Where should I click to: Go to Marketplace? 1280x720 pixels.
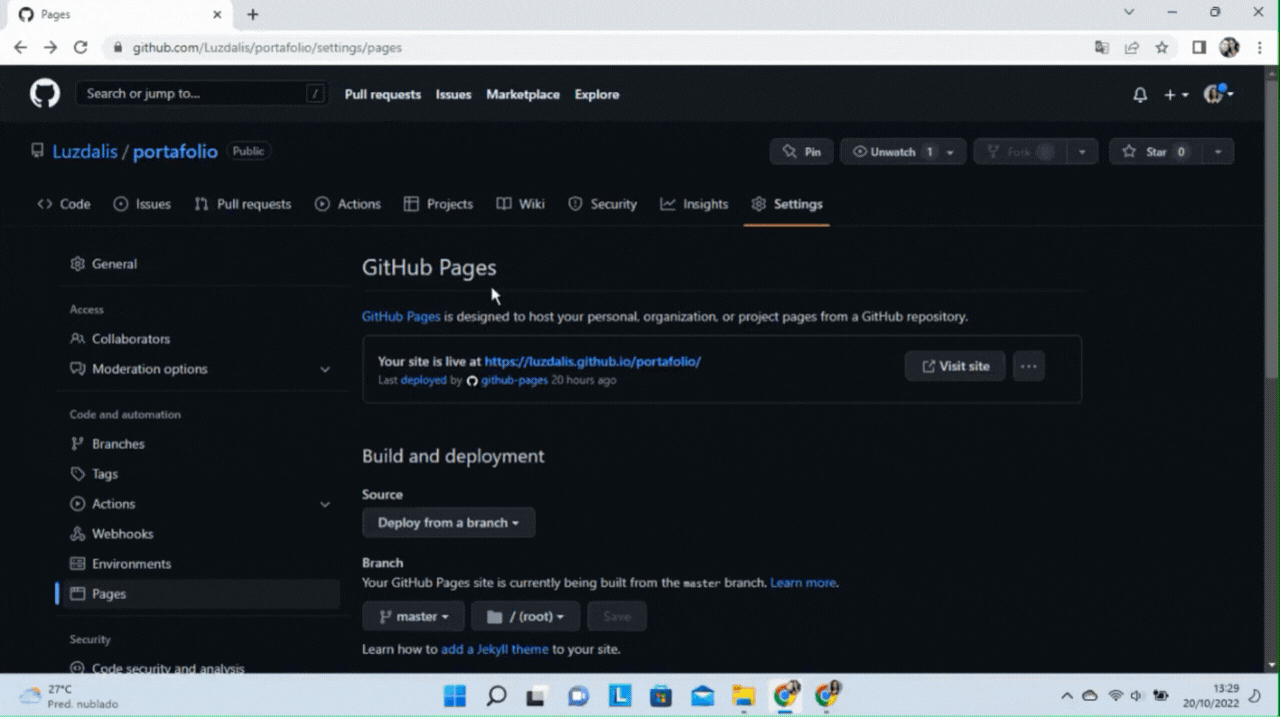pyautogui.click(x=523, y=94)
